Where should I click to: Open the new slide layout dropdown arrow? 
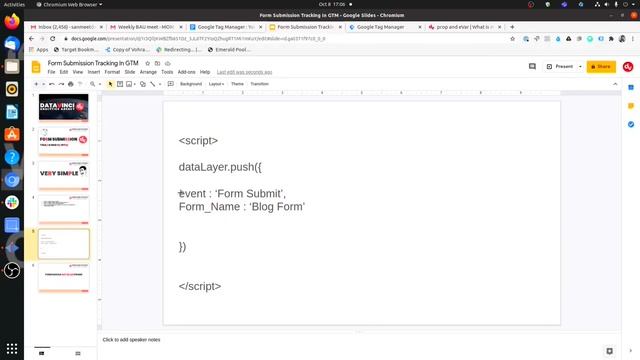[43, 84]
